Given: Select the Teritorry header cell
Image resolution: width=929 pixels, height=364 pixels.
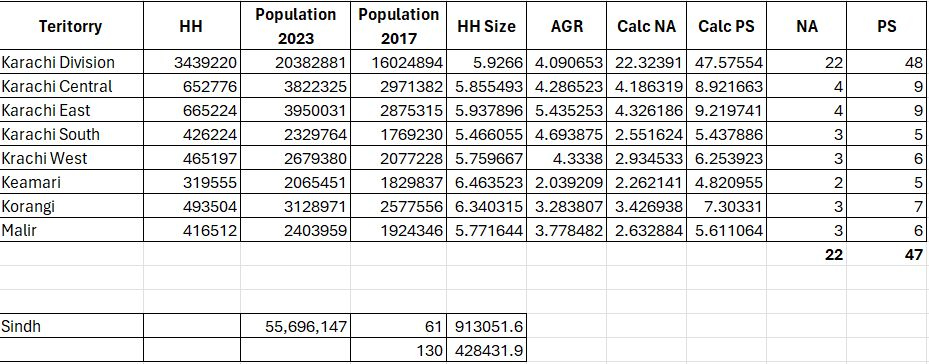Looking at the screenshot, I should tap(72, 26).
